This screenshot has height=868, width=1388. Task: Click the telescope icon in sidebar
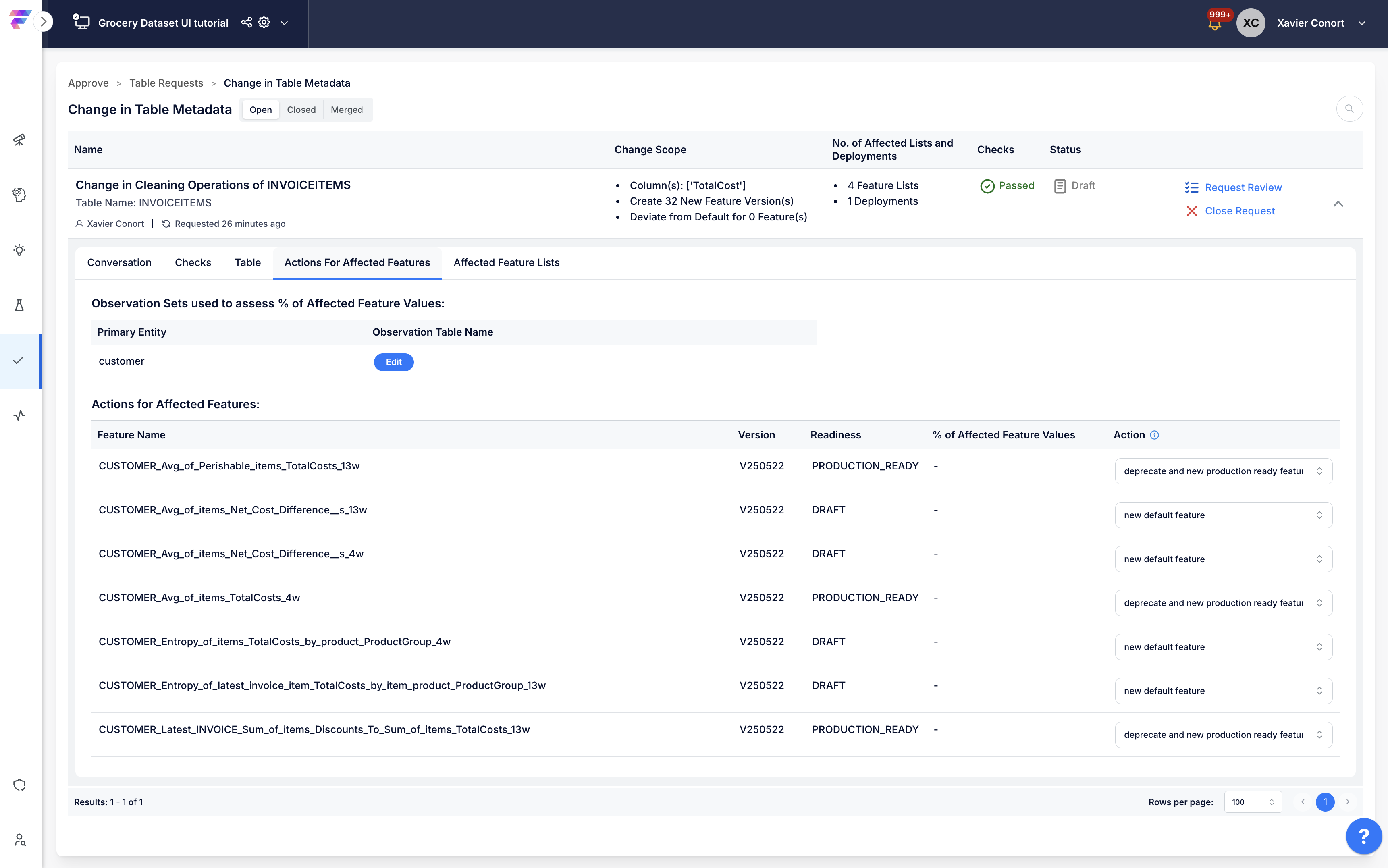coord(19,139)
